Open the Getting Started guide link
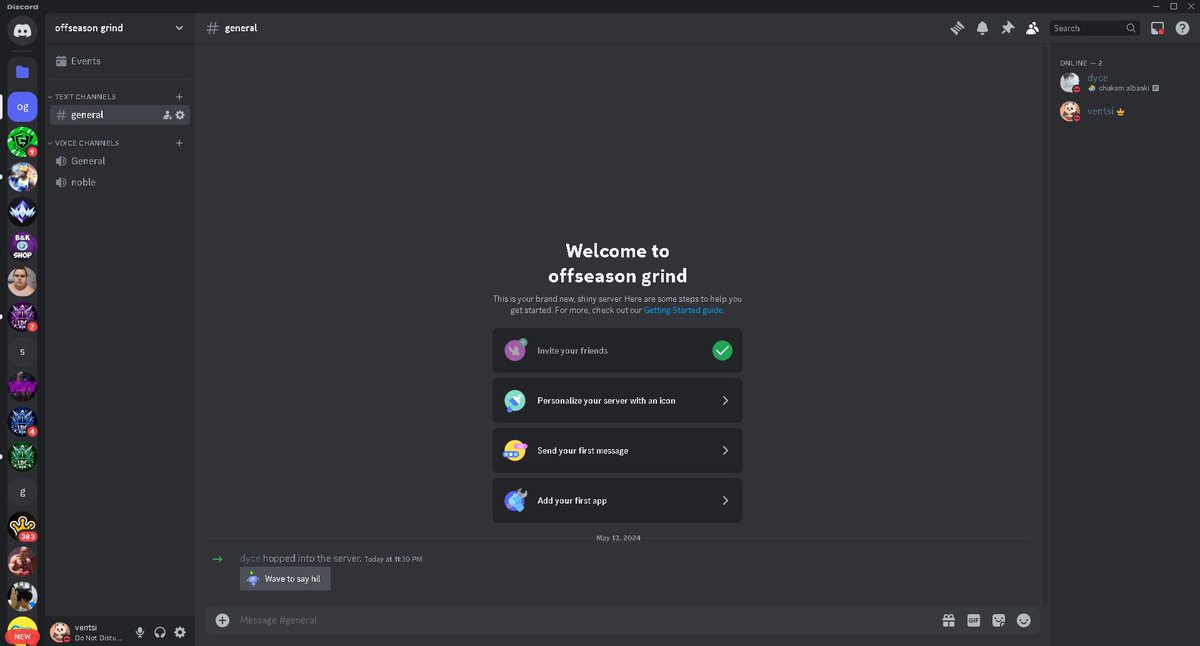Screen dimensions: 1200x646 [x=683, y=311]
